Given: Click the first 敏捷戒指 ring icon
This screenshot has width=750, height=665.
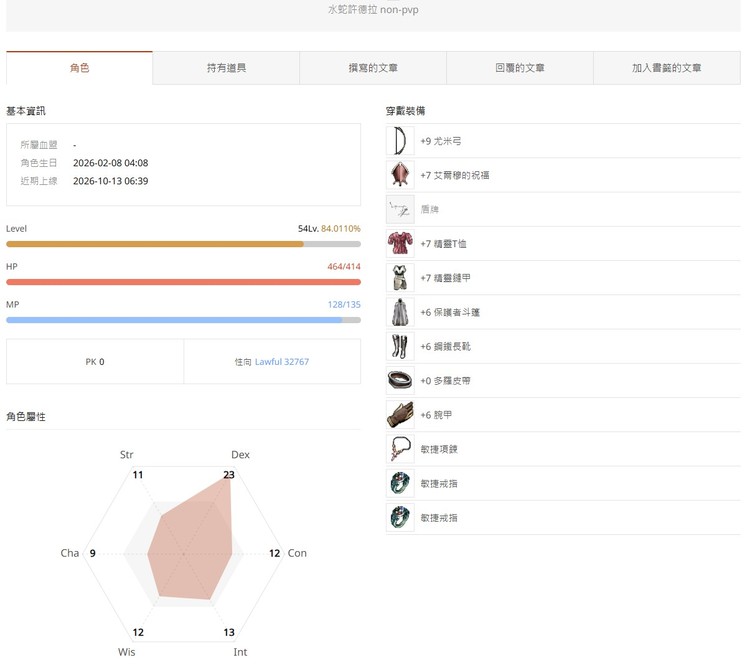Looking at the screenshot, I should point(400,484).
